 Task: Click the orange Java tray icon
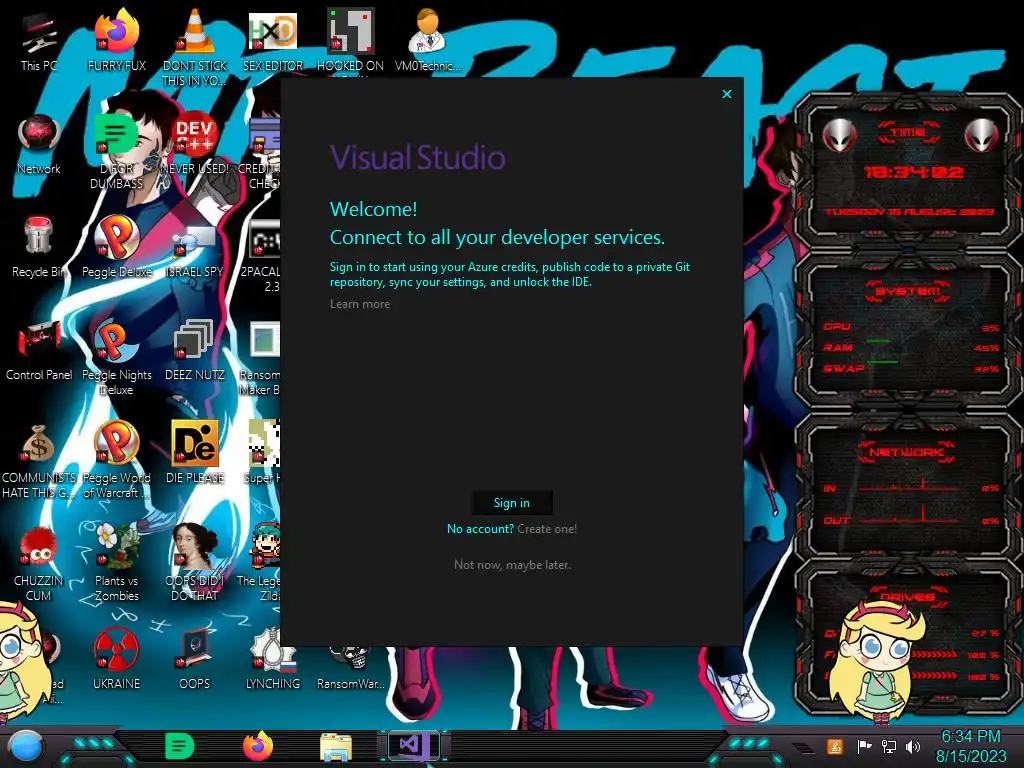(x=835, y=746)
